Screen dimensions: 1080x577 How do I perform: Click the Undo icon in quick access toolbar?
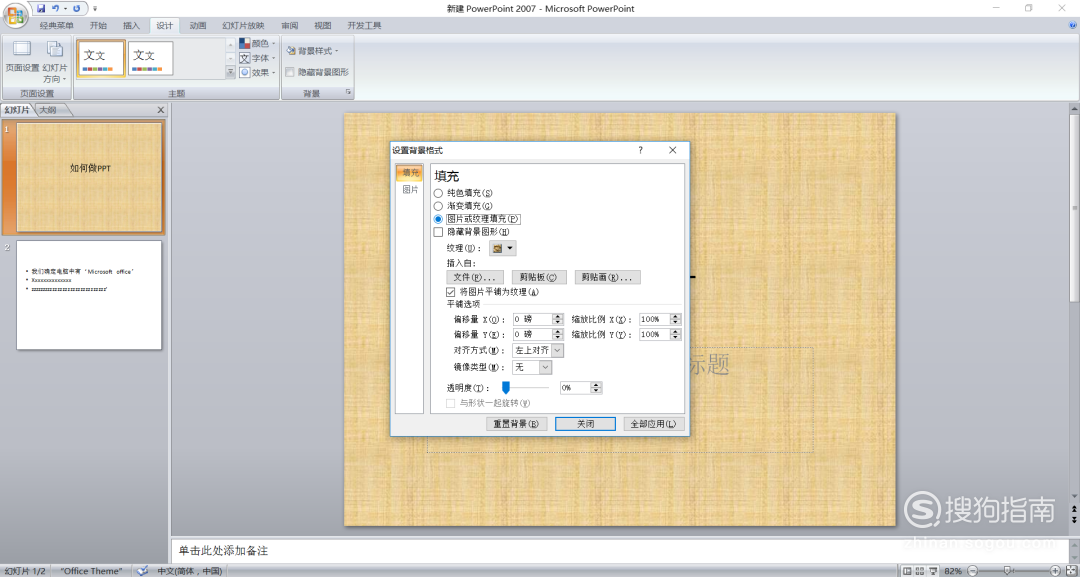tap(56, 9)
